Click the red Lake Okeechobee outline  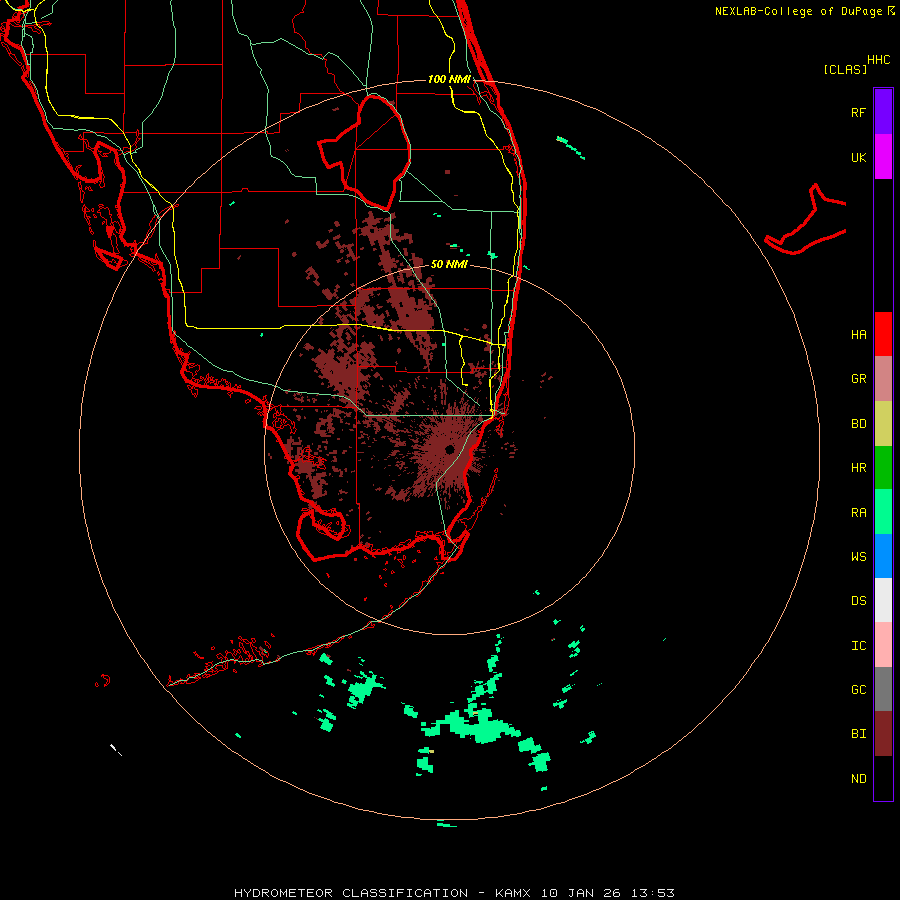364,152
